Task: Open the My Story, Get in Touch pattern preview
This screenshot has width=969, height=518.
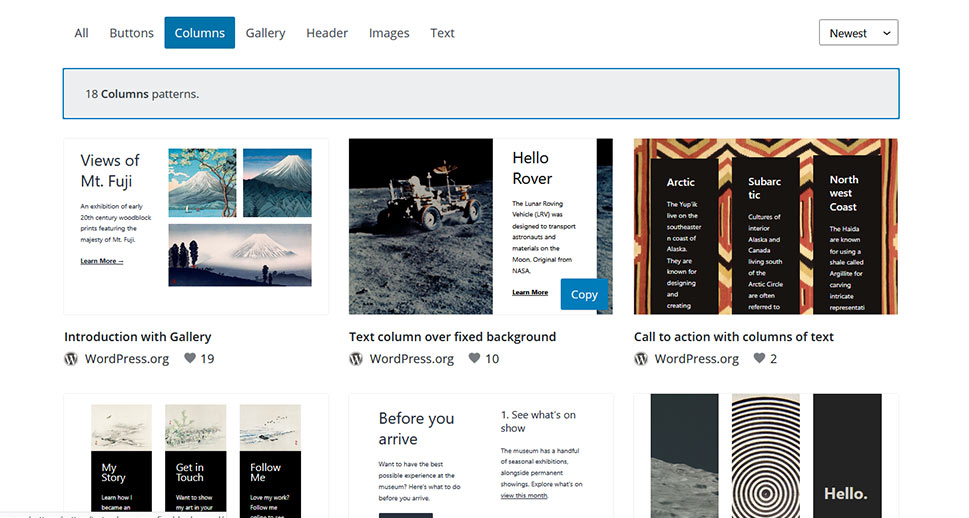Action: [196, 456]
